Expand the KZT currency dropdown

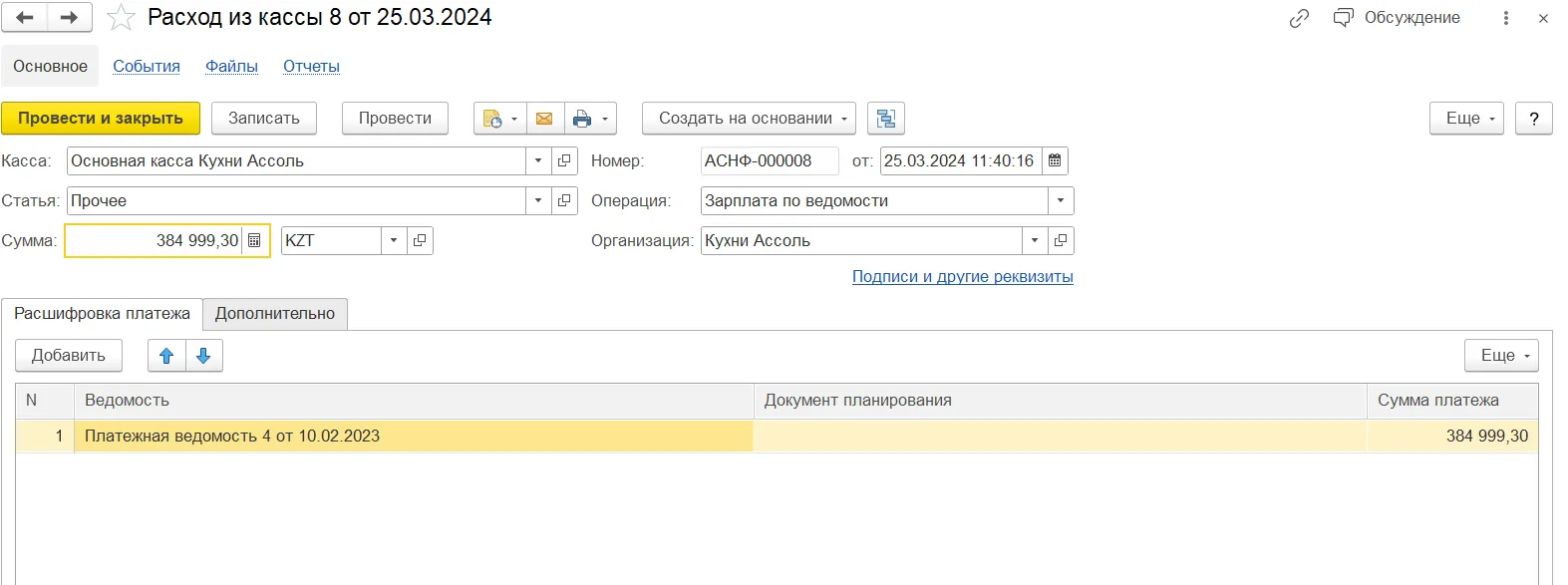(394, 240)
